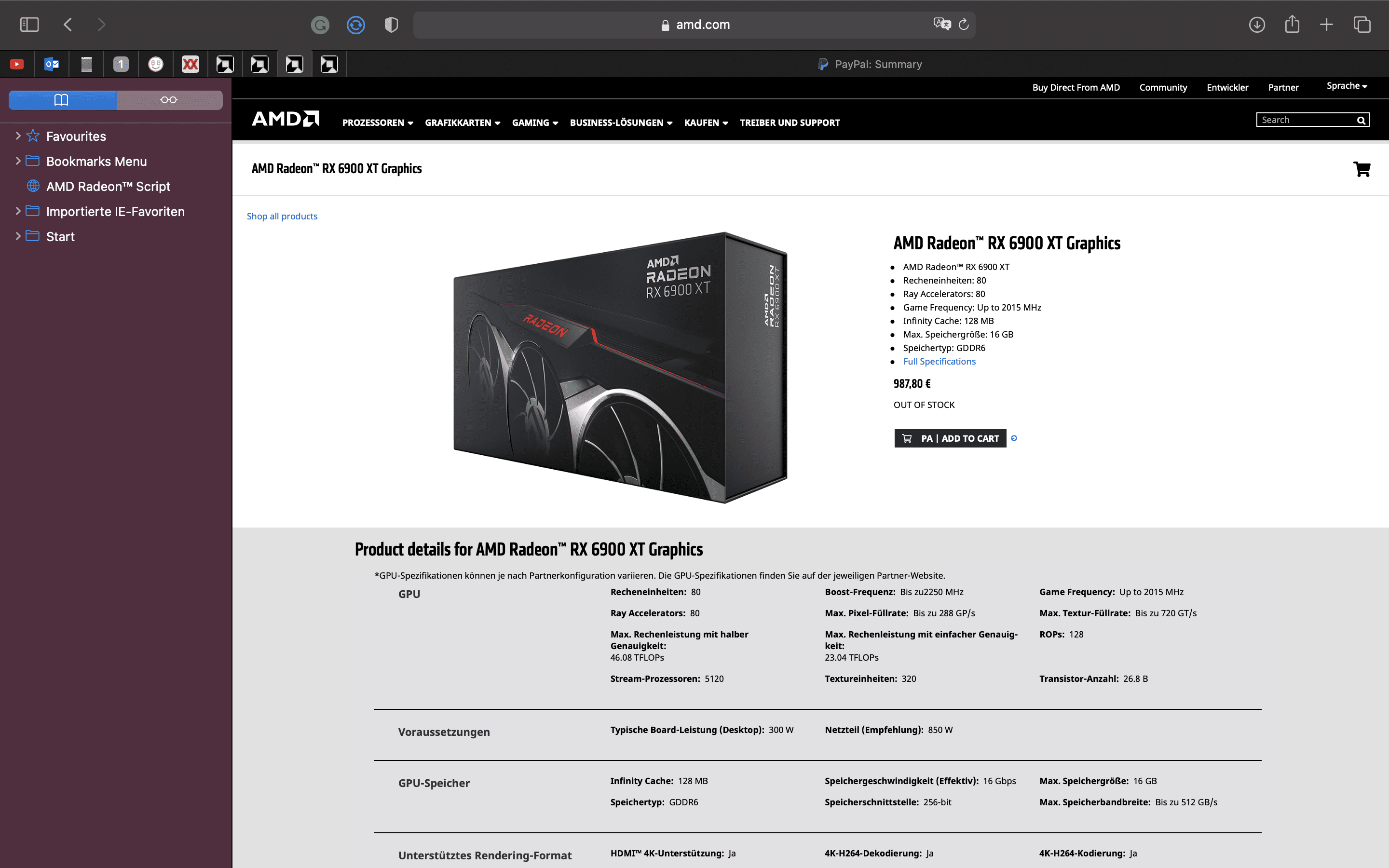Open the privacy shield report icon
Viewport: 1389px width, 868px height.
pyautogui.click(x=392, y=25)
